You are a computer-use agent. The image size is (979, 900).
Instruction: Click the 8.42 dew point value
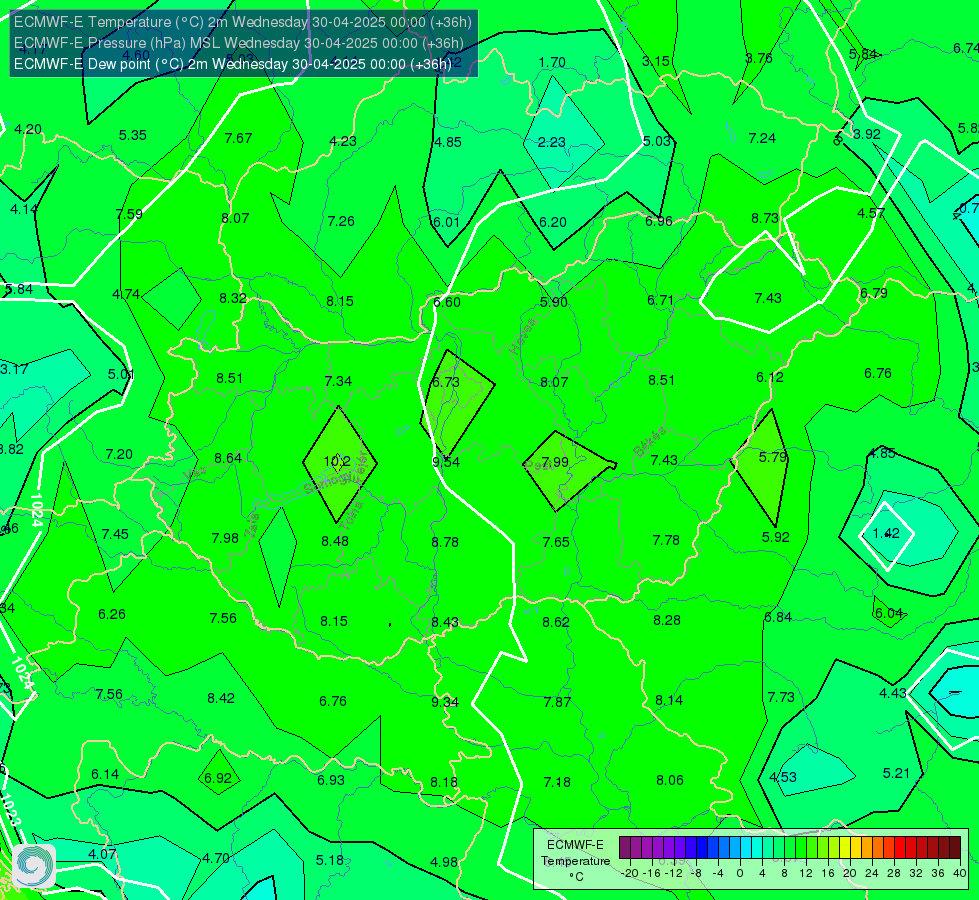(221, 698)
